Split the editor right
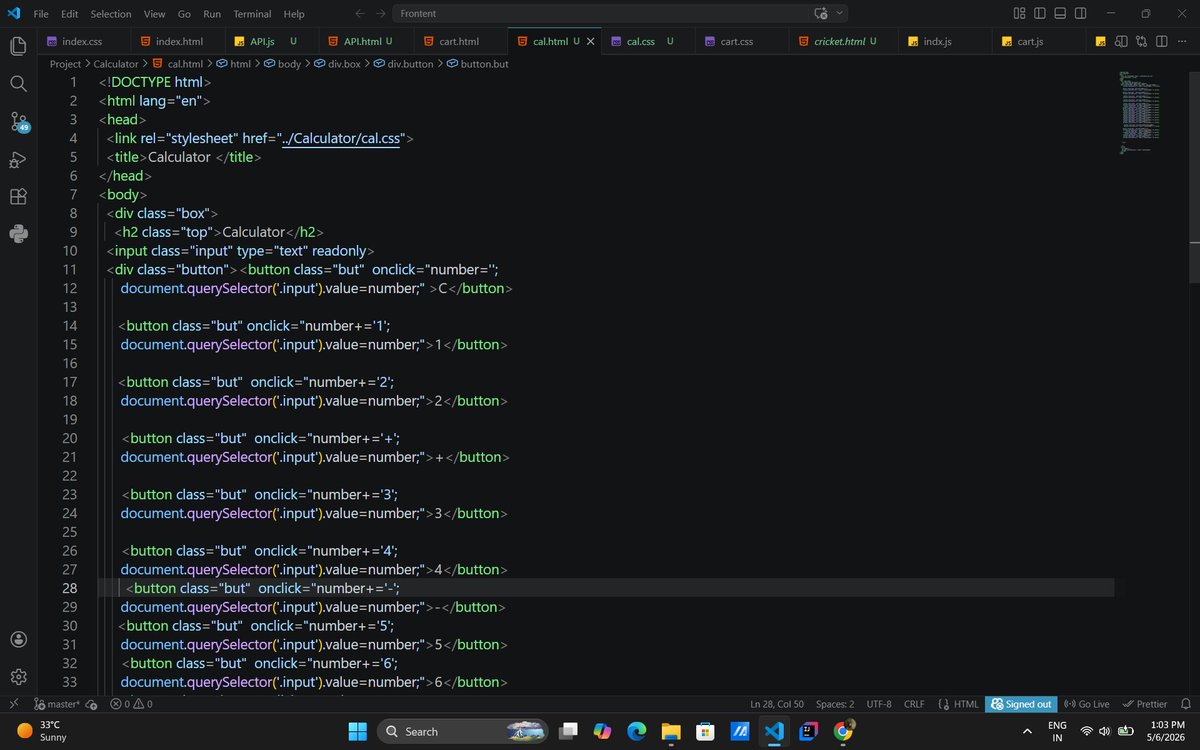Viewport: 1200px width, 750px height. (x=1161, y=42)
